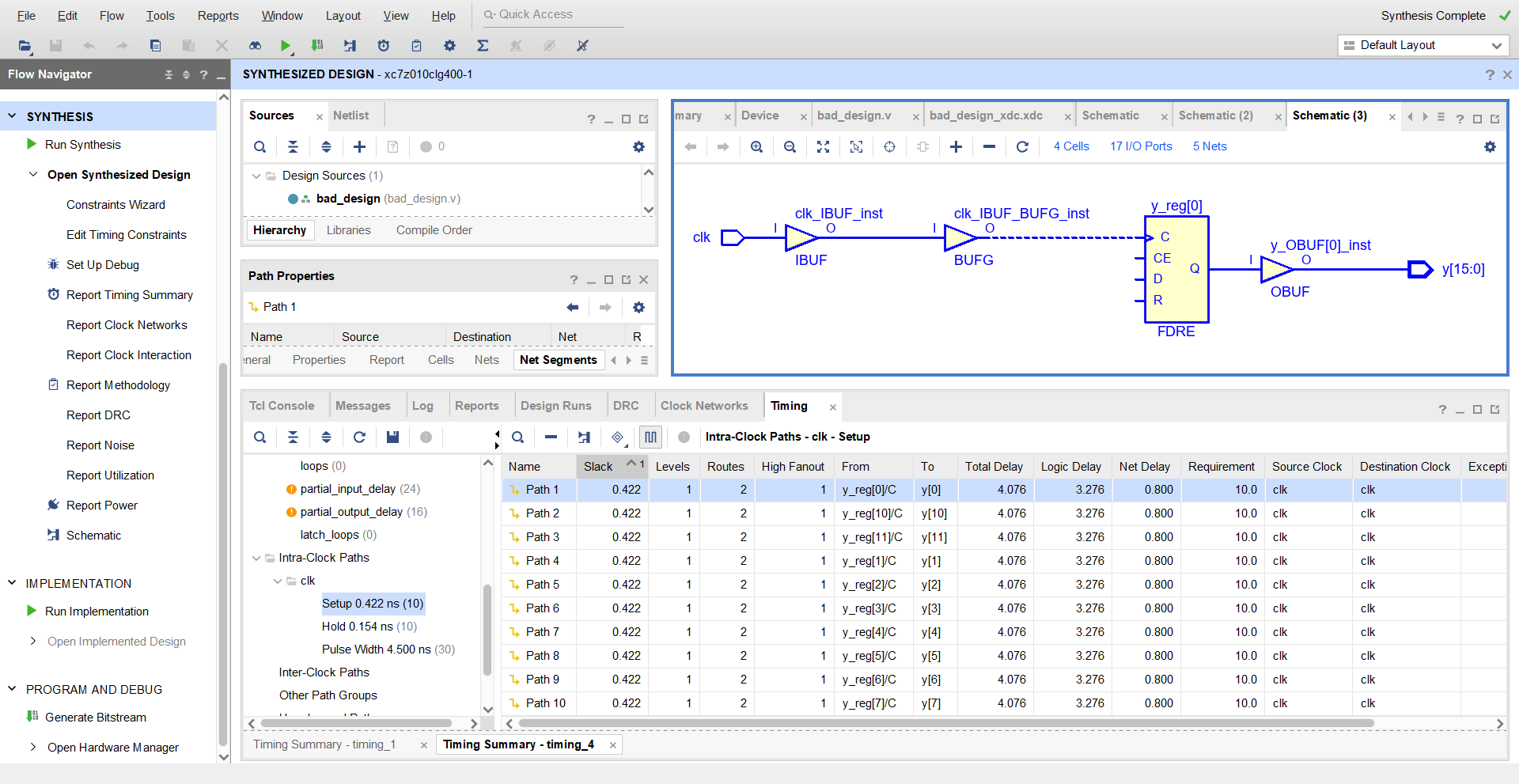The width and height of the screenshot is (1519, 784).
Task: Click the search icon in Sources panel
Action: click(259, 146)
